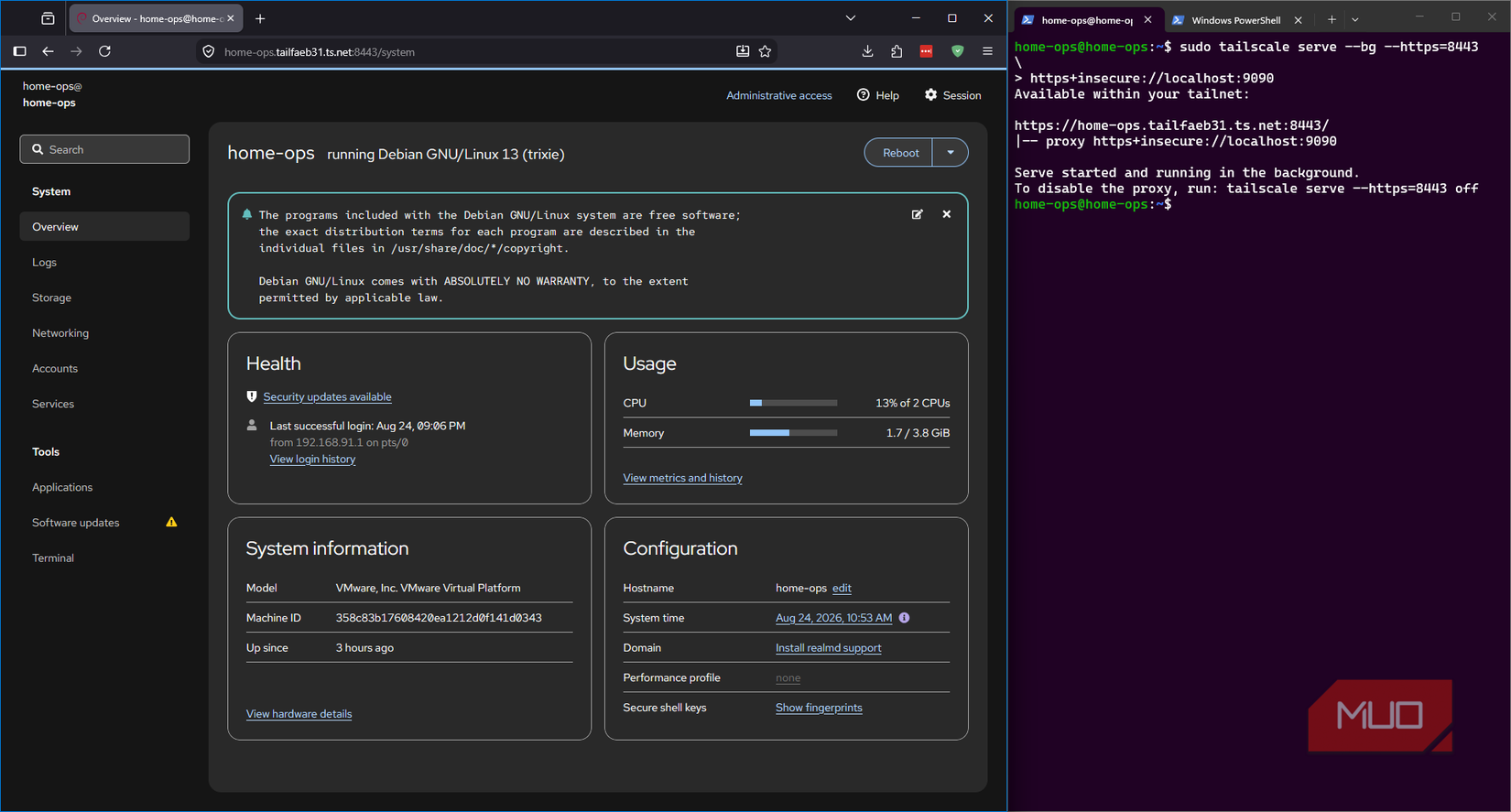1511x812 pixels.
Task: Click the CPU usage progress bar
Action: tap(793, 403)
